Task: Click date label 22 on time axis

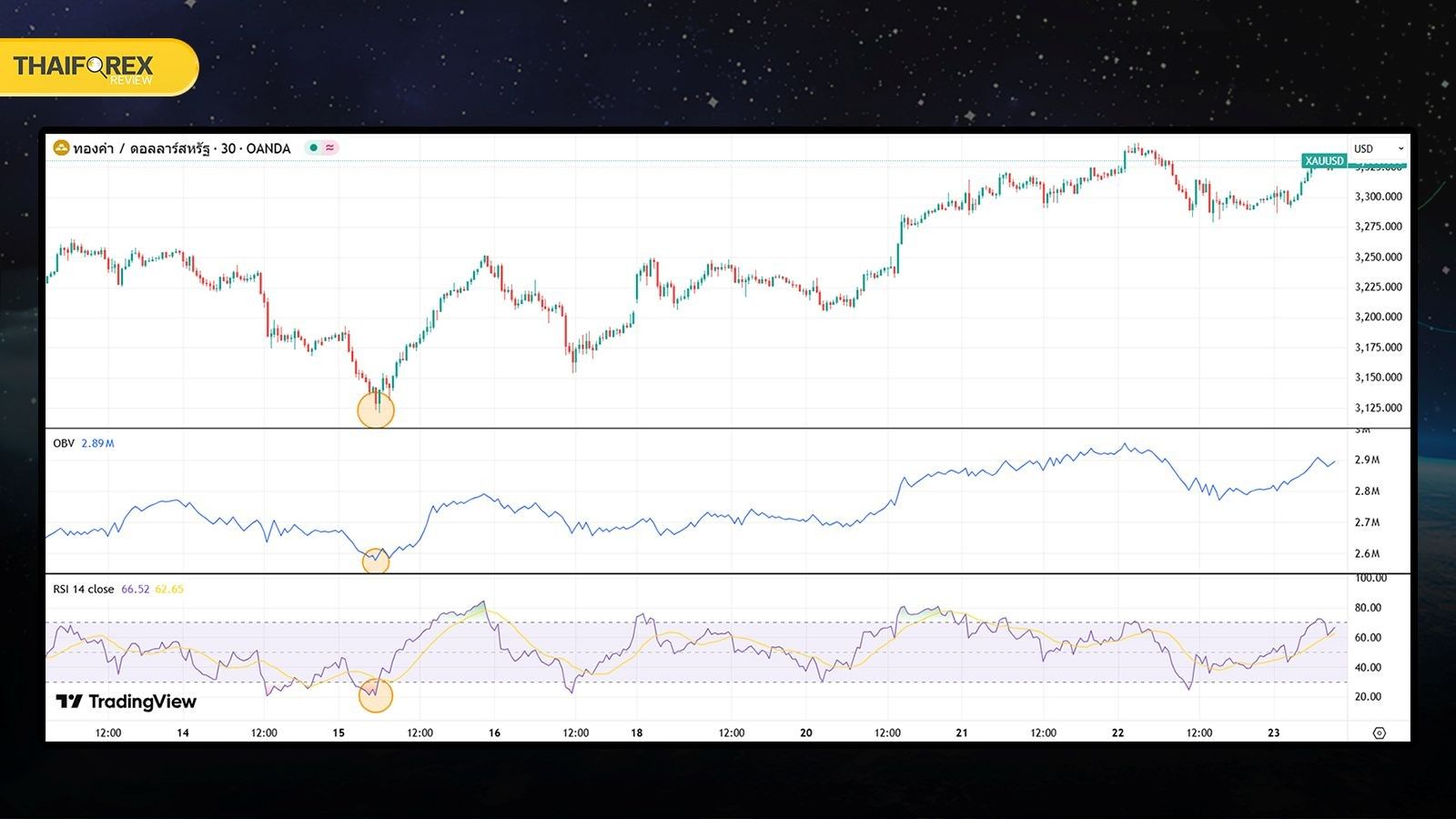Action: (x=1118, y=733)
